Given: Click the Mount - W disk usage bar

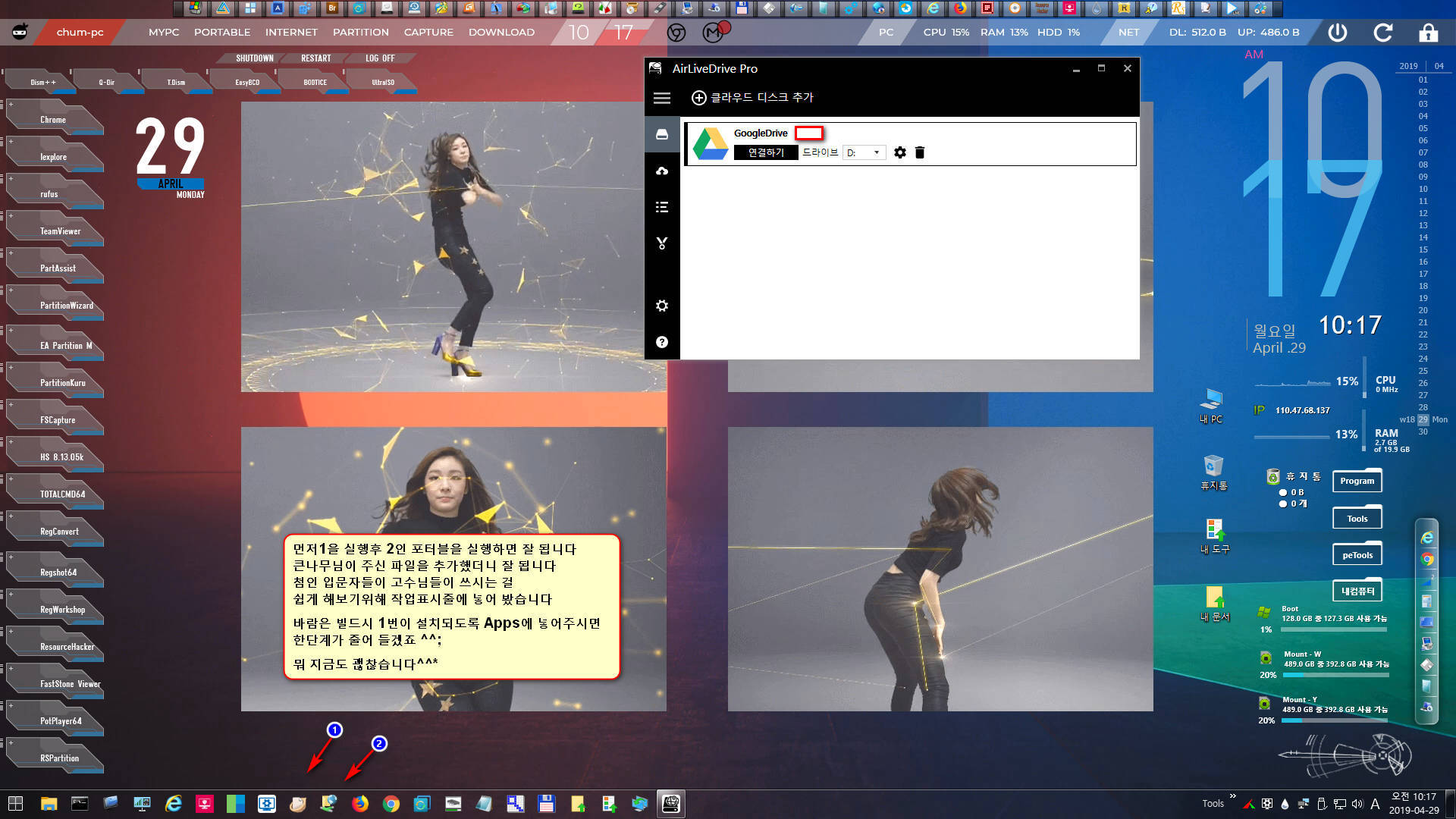Looking at the screenshot, I should pyautogui.click(x=1335, y=675).
